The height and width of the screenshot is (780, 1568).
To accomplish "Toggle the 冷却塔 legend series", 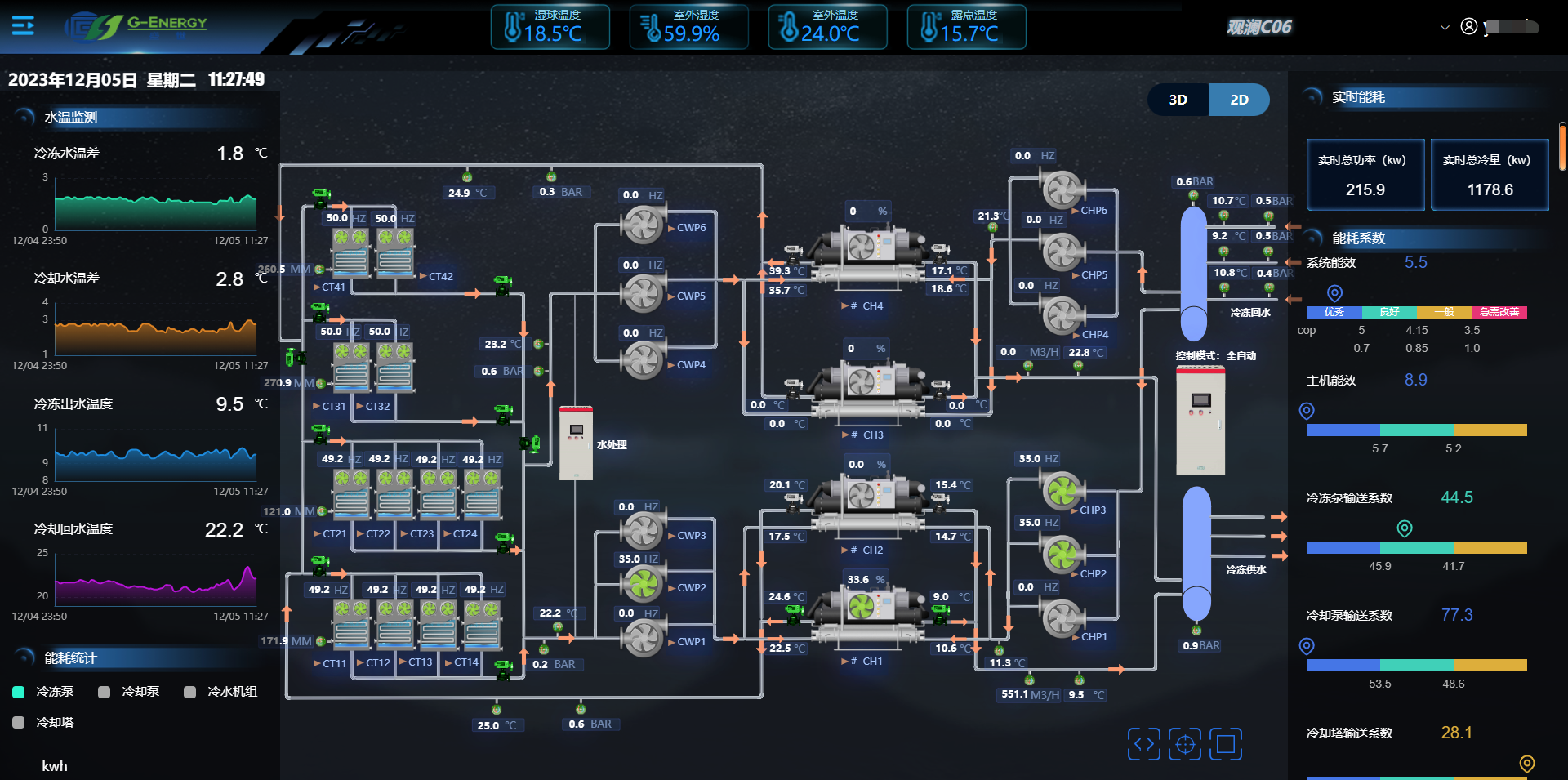I will [x=19, y=723].
